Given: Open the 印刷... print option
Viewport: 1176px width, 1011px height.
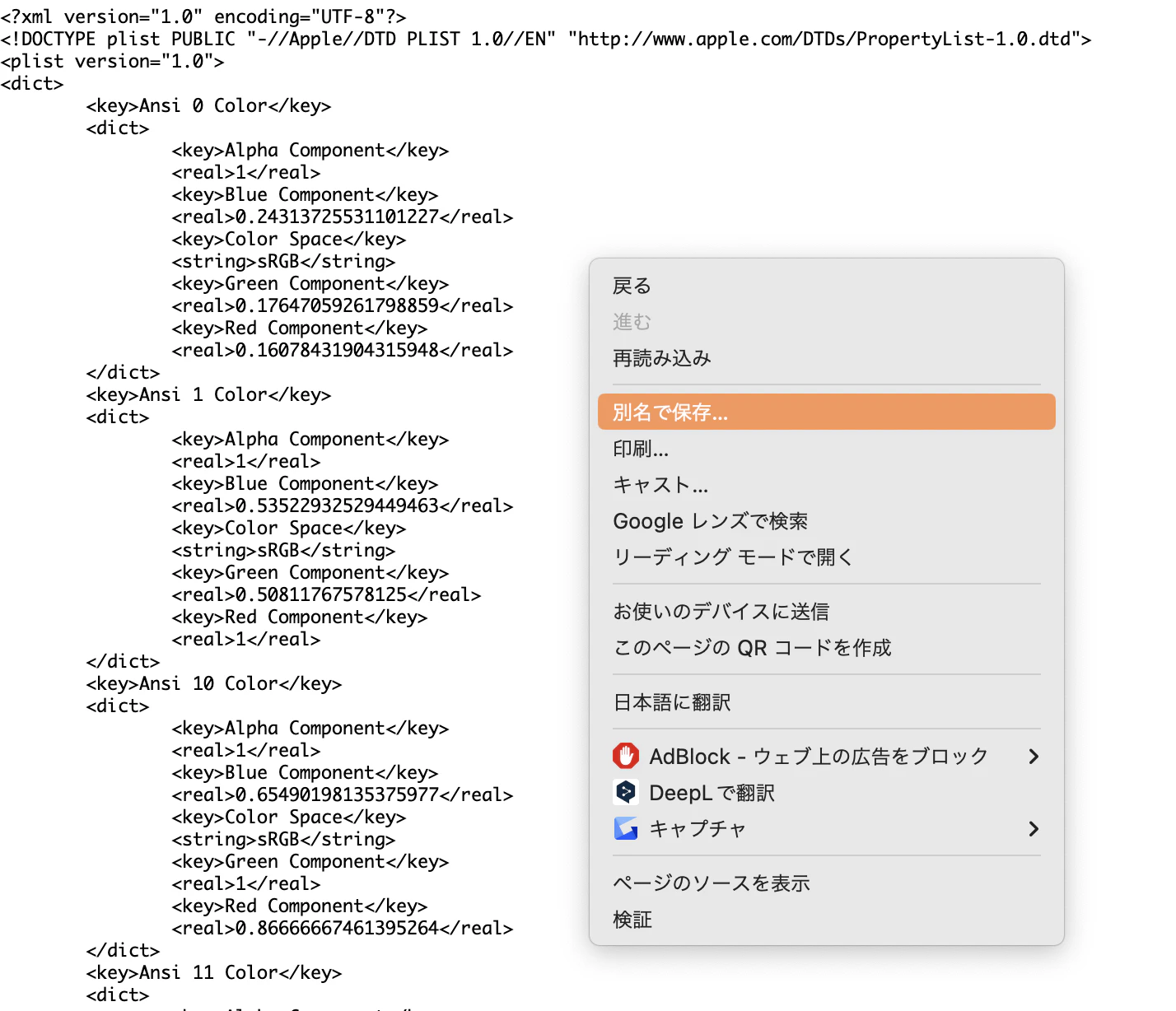Looking at the screenshot, I should (x=827, y=449).
